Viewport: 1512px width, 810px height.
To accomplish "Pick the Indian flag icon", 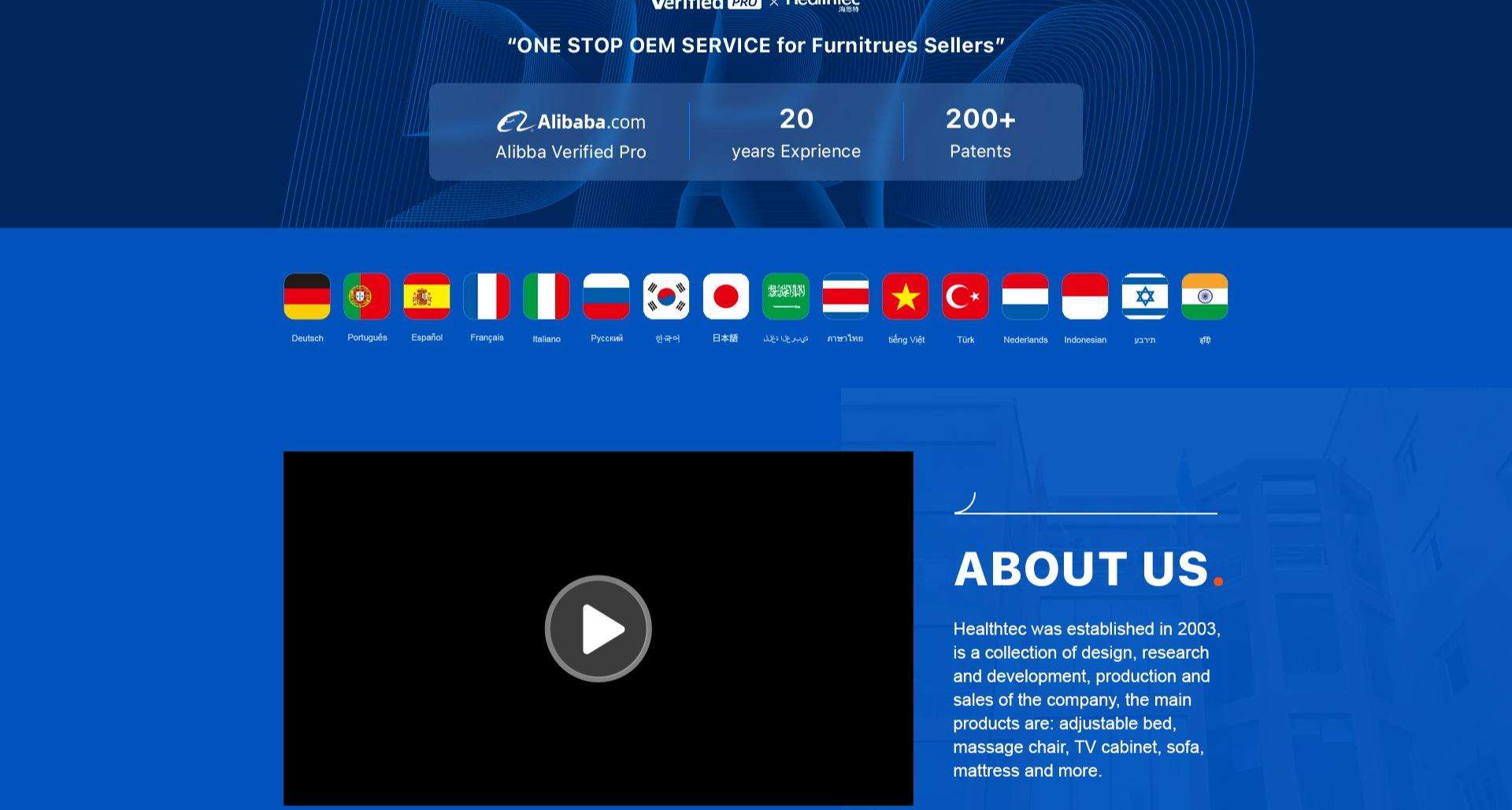I will [1205, 297].
